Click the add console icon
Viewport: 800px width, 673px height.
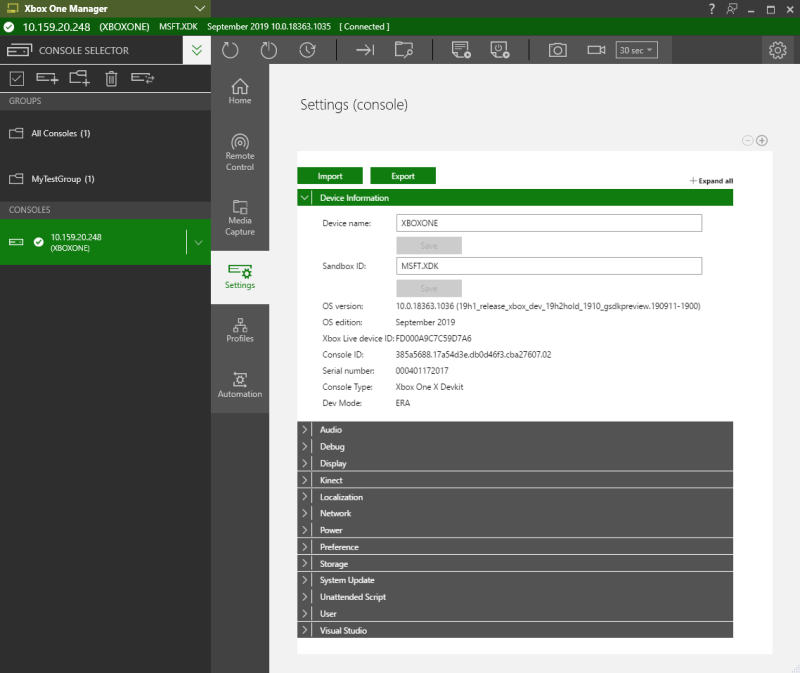[47, 78]
